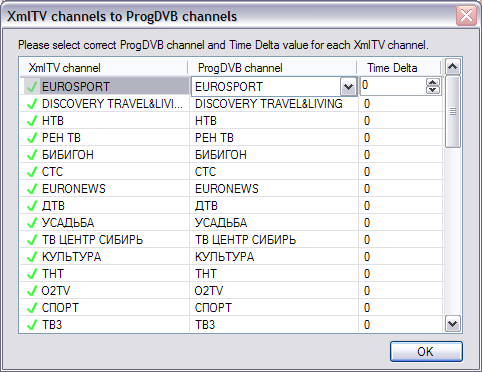Screen dimensions: 482x372
Task: Confirm the mapping with the OK button
Action: [x=426, y=351]
